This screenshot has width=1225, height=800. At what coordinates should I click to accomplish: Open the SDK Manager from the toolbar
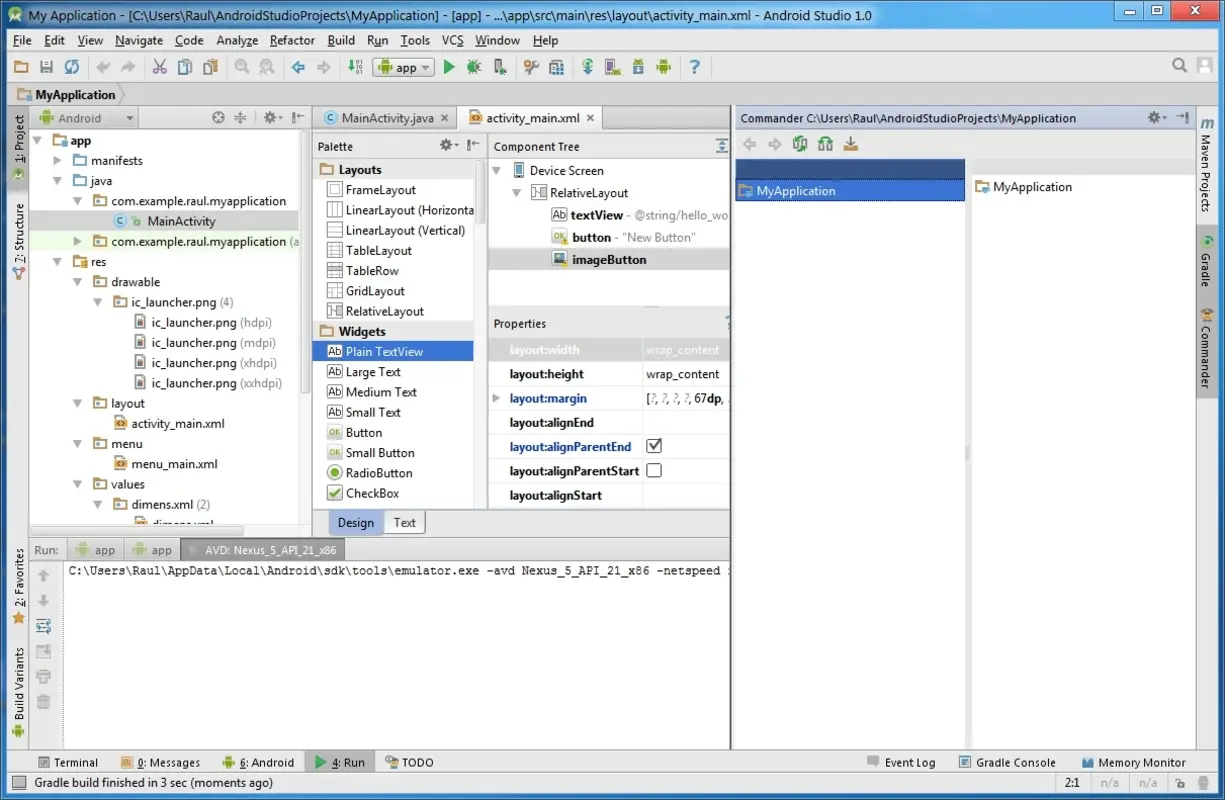638,67
